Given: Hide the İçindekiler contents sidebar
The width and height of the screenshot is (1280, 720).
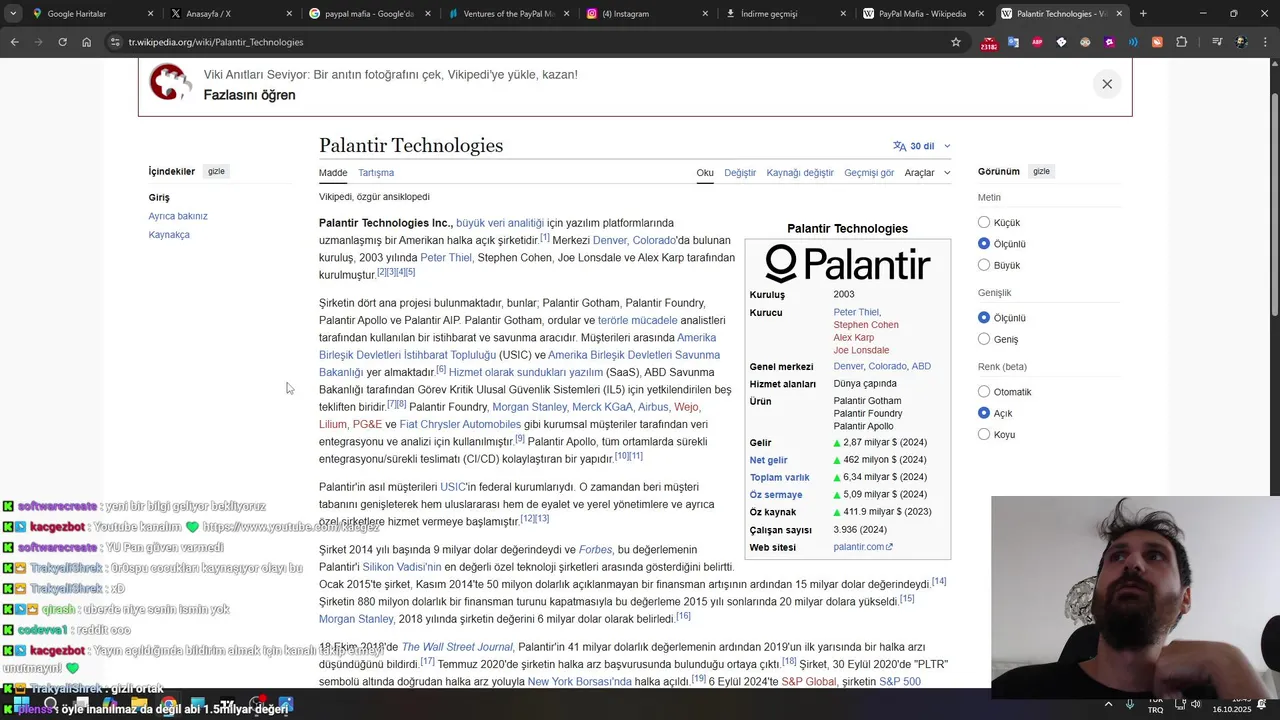Looking at the screenshot, I should tap(216, 171).
